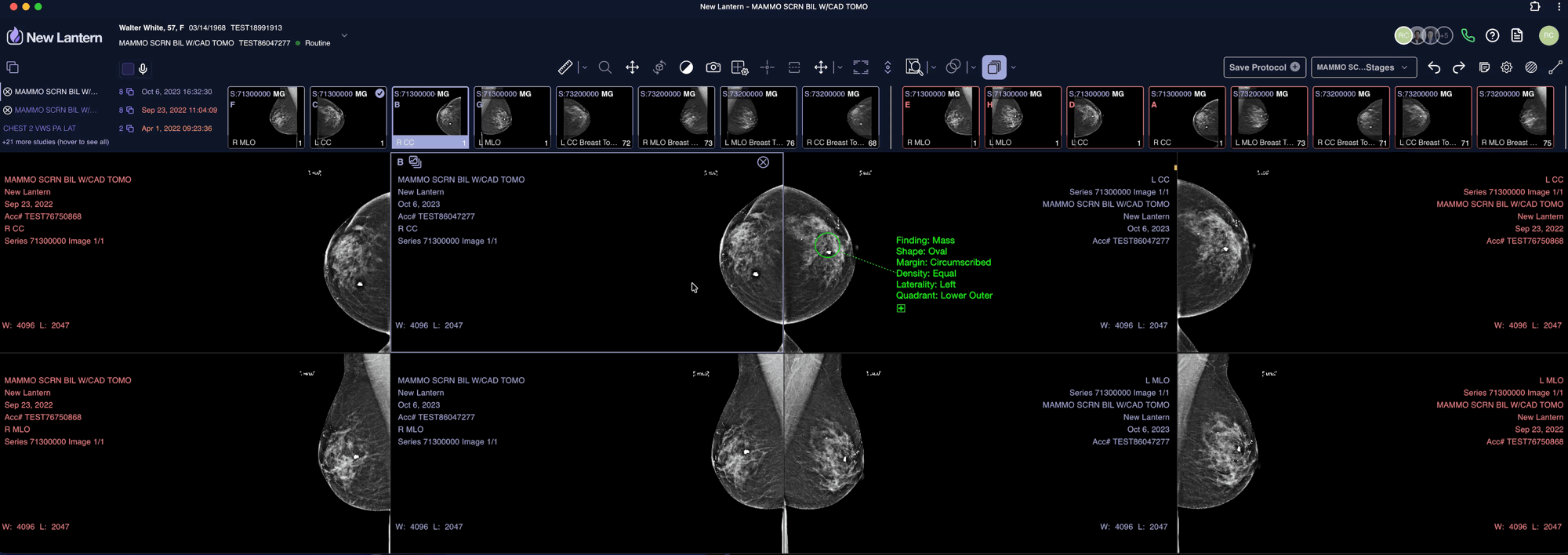The image size is (1568, 555).
Task: Open viewport grid layout settings
Action: coord(740,67)
